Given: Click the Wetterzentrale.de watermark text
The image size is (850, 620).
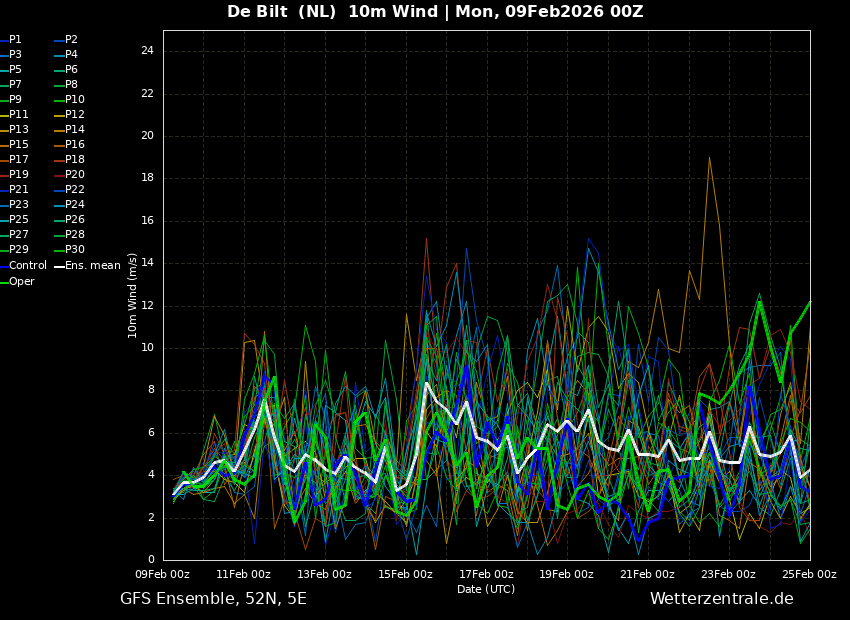Looking at the screenshot, I should pyautogui.click(x=721, y=599).
